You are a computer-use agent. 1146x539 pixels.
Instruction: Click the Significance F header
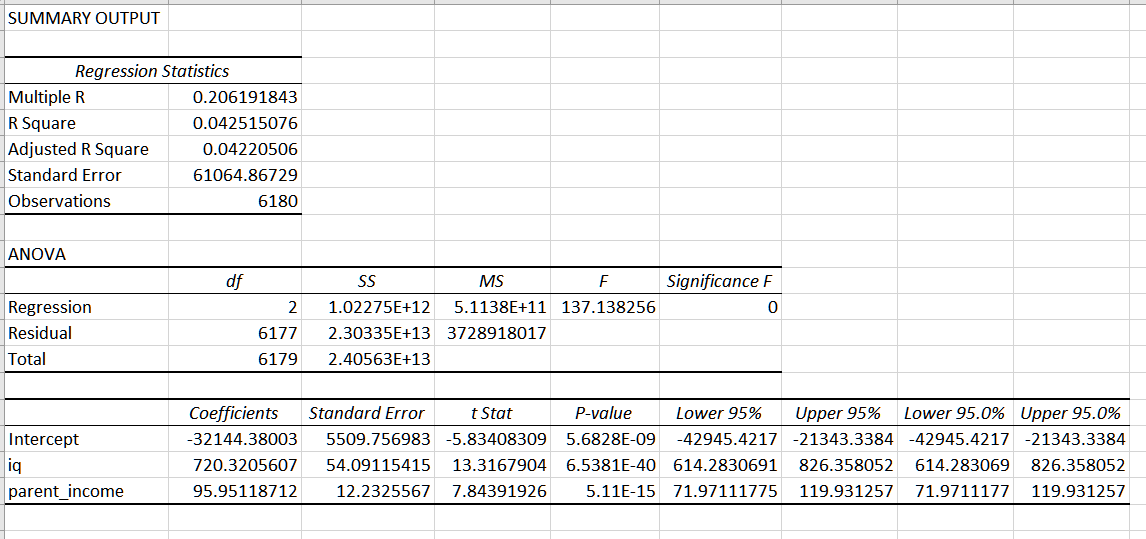[721, 281]
